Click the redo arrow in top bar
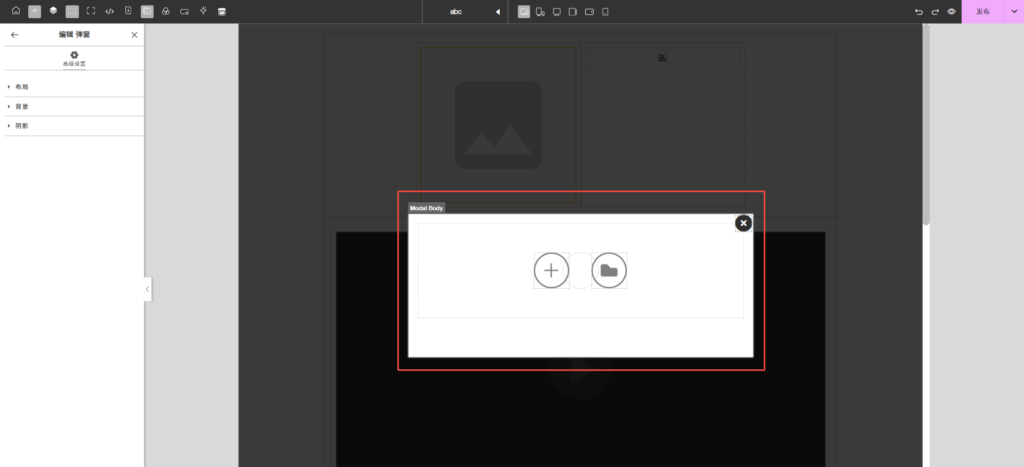This screenshot has width=1024, height=467. 935,12
